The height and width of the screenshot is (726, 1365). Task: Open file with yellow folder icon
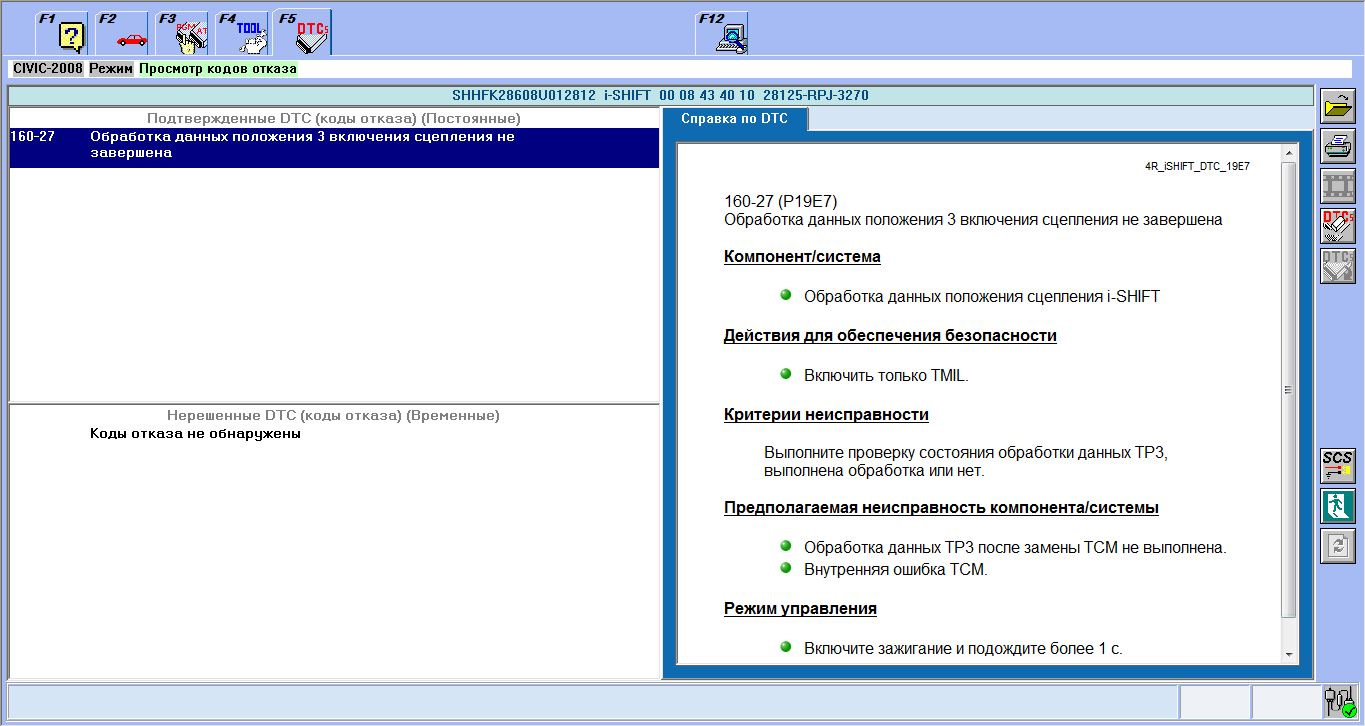tap(1338, 105)
